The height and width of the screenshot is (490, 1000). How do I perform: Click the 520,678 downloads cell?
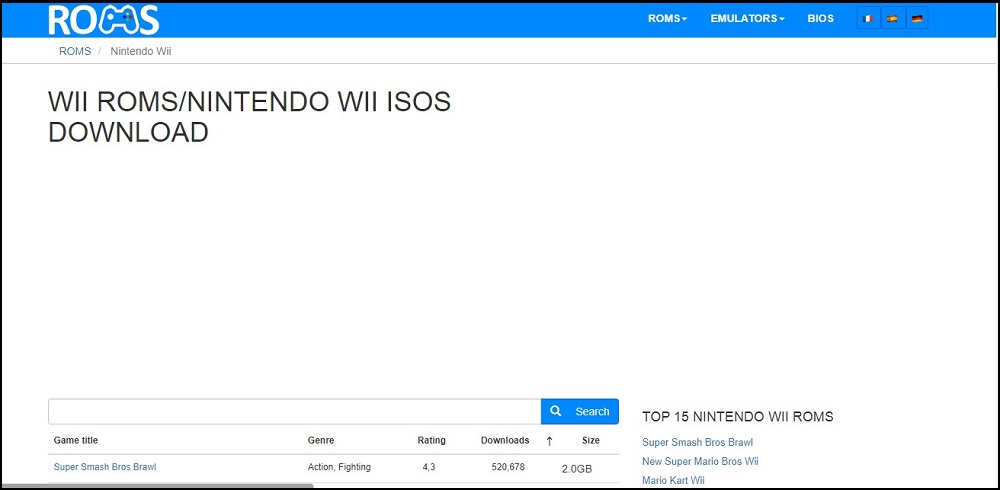point(508,467)
